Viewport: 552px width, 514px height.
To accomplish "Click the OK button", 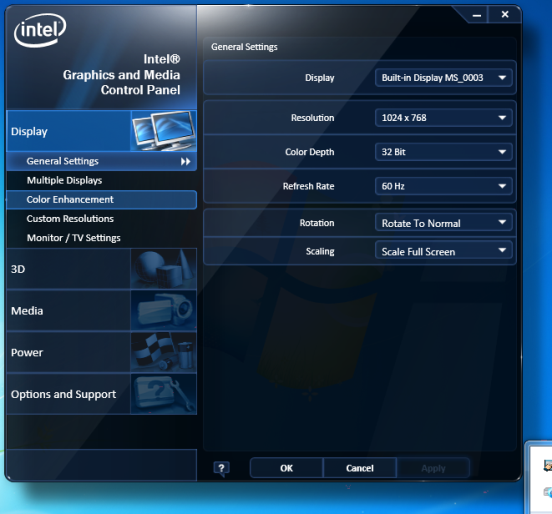I will (286, 468).
